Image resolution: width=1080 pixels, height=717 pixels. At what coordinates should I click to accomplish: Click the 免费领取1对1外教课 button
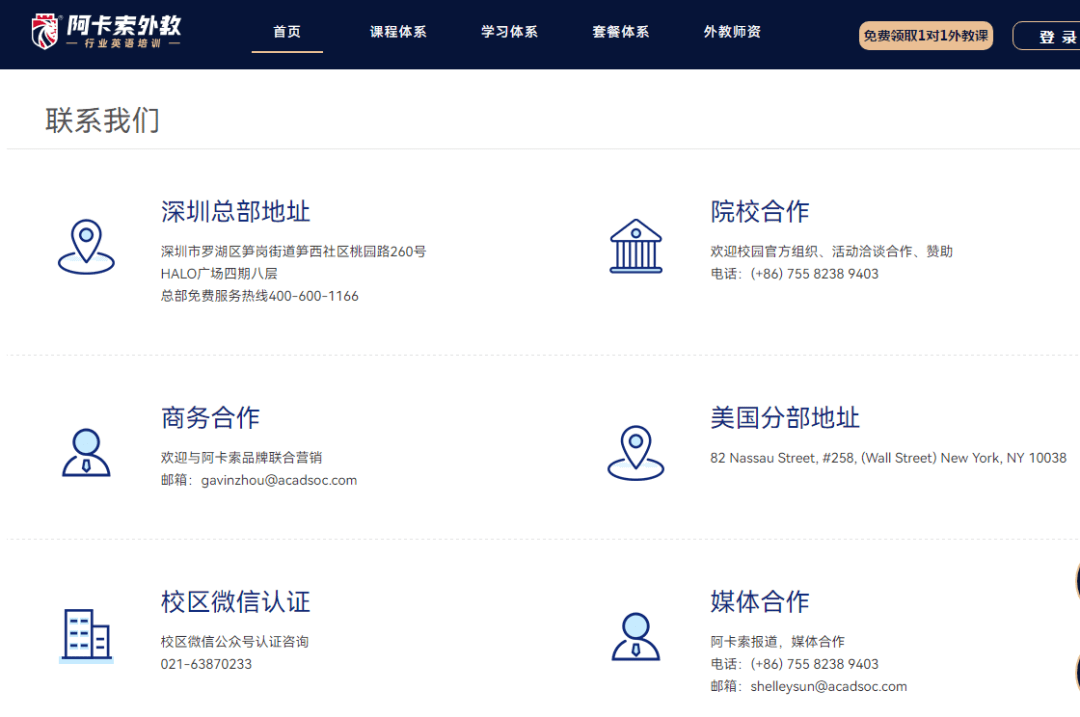tap(925, 35)
